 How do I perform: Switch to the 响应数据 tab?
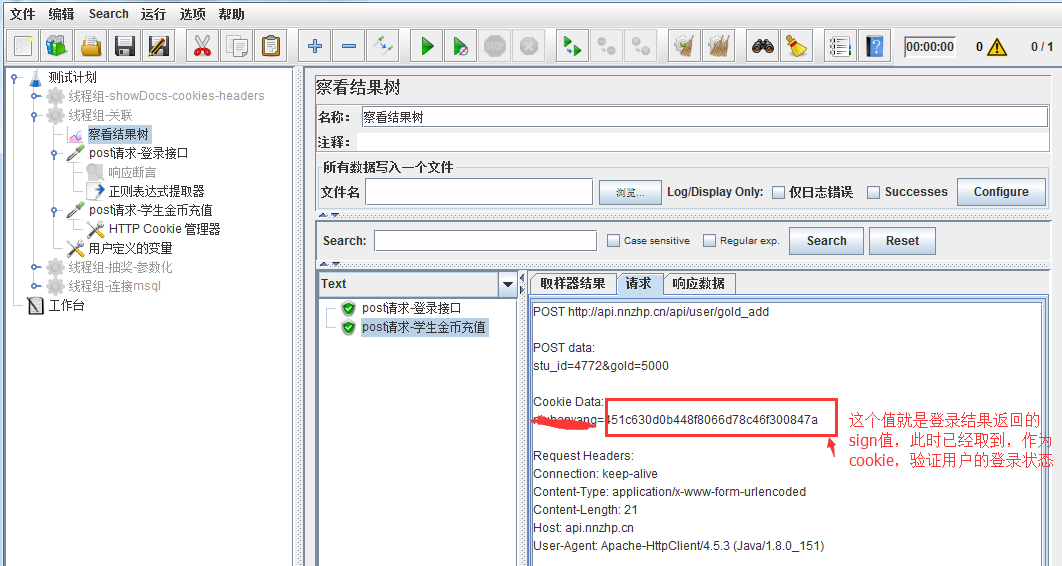[x=698, y=284]
